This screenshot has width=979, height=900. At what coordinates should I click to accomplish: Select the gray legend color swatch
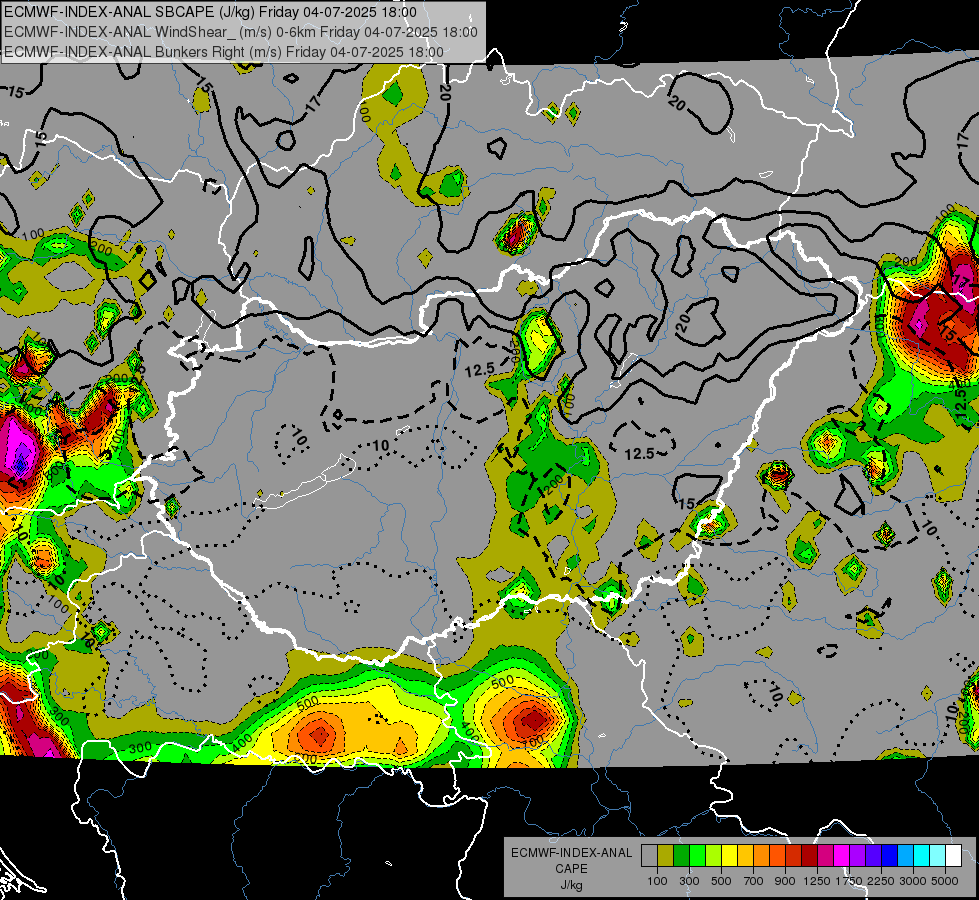click(649, 856)
